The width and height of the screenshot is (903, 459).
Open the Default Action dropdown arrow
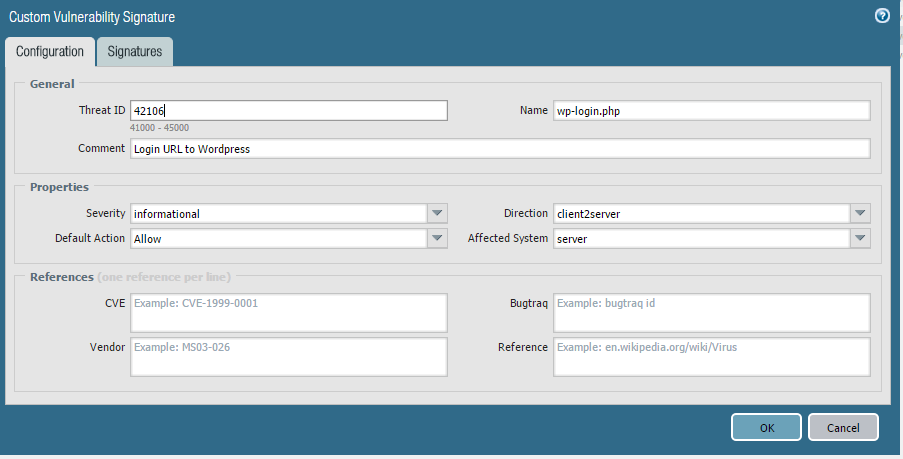click(437, 238)
